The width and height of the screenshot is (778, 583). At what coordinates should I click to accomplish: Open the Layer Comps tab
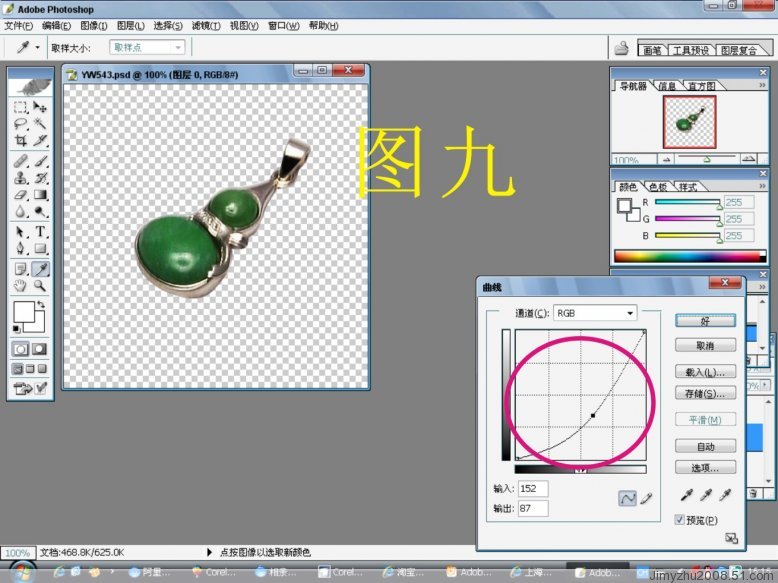(x=739, y=50)
